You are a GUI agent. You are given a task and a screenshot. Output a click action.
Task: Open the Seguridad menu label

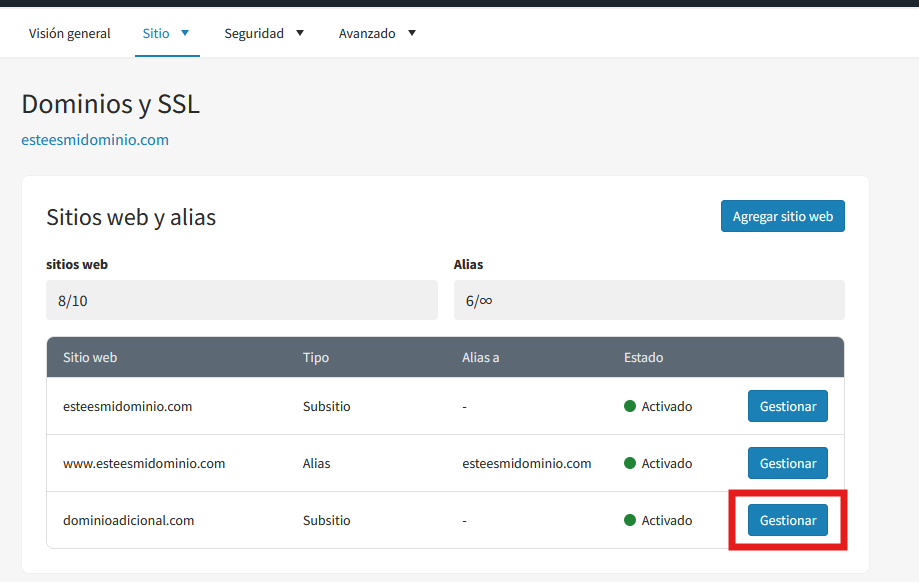click(254, 33)
